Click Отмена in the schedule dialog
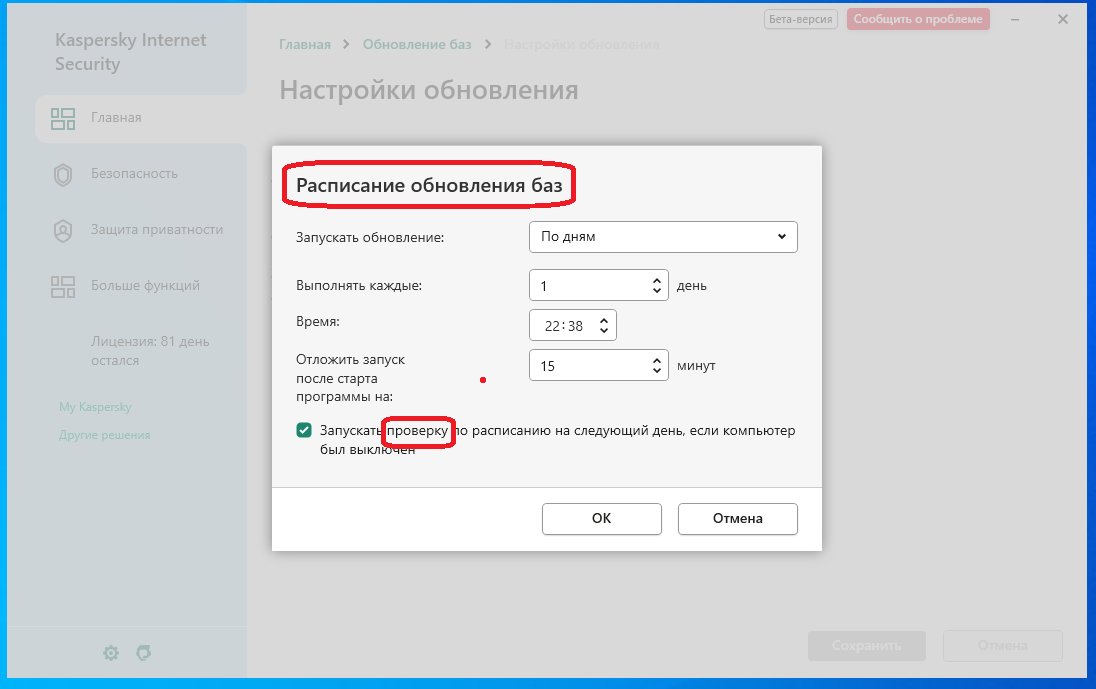 (737, 518)
